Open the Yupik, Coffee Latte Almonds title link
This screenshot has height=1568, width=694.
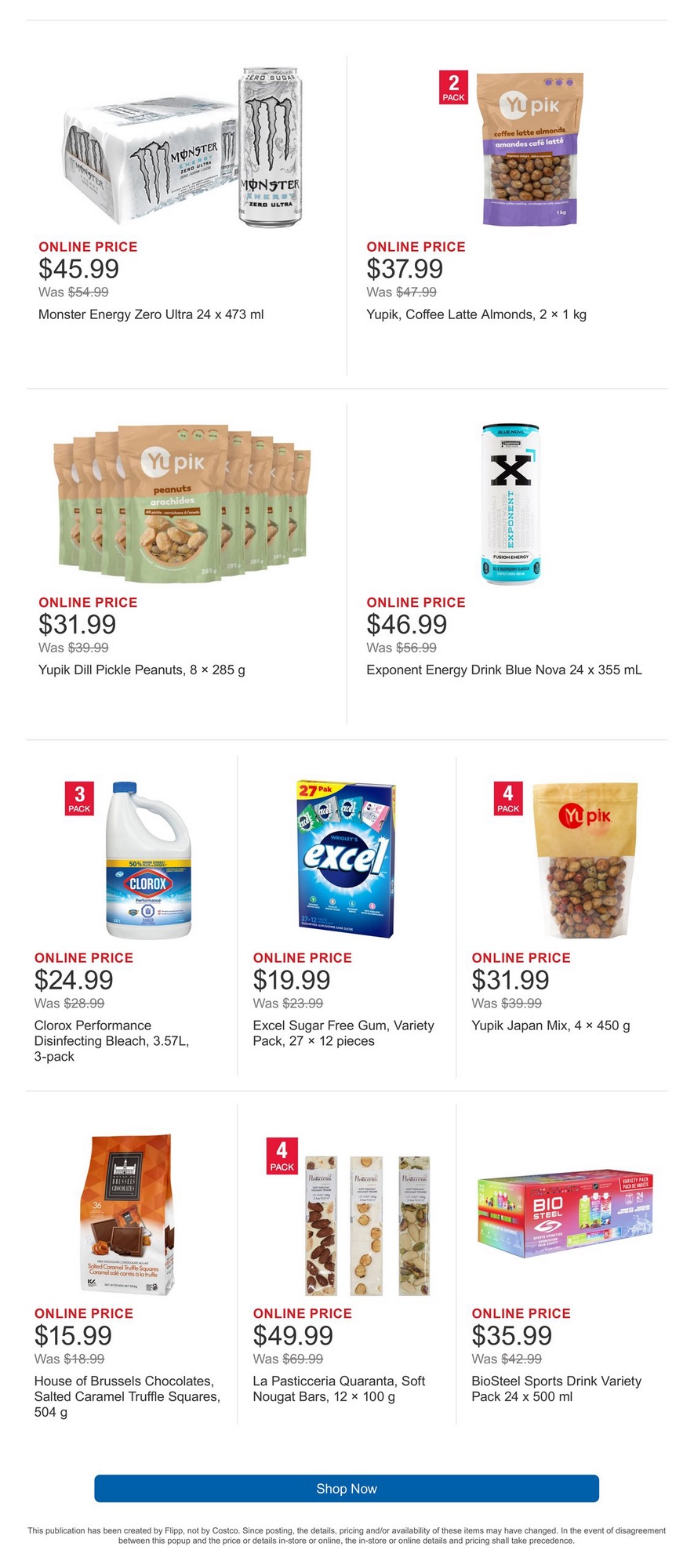pyautogui.click(x=476, y=314)
